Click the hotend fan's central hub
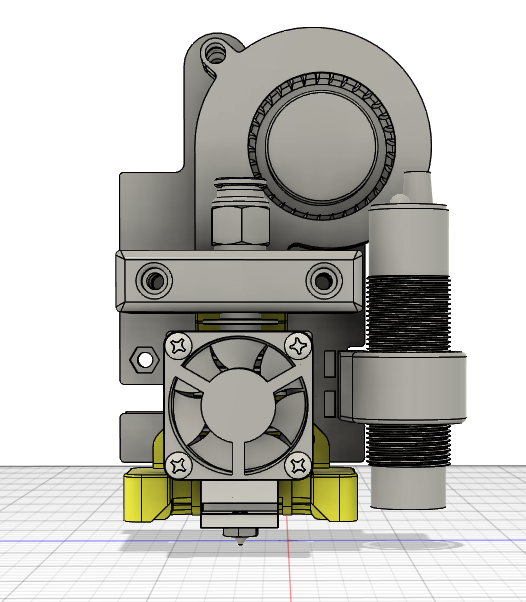The image size is (526, 602). (238, 406)
